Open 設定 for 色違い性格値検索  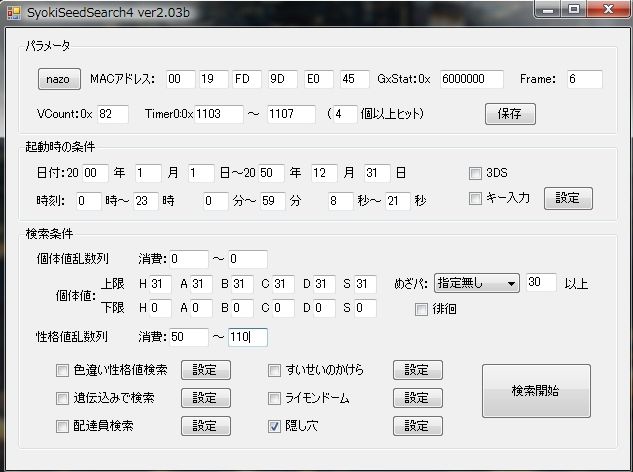pyautogui.click(x=206, y=370)
